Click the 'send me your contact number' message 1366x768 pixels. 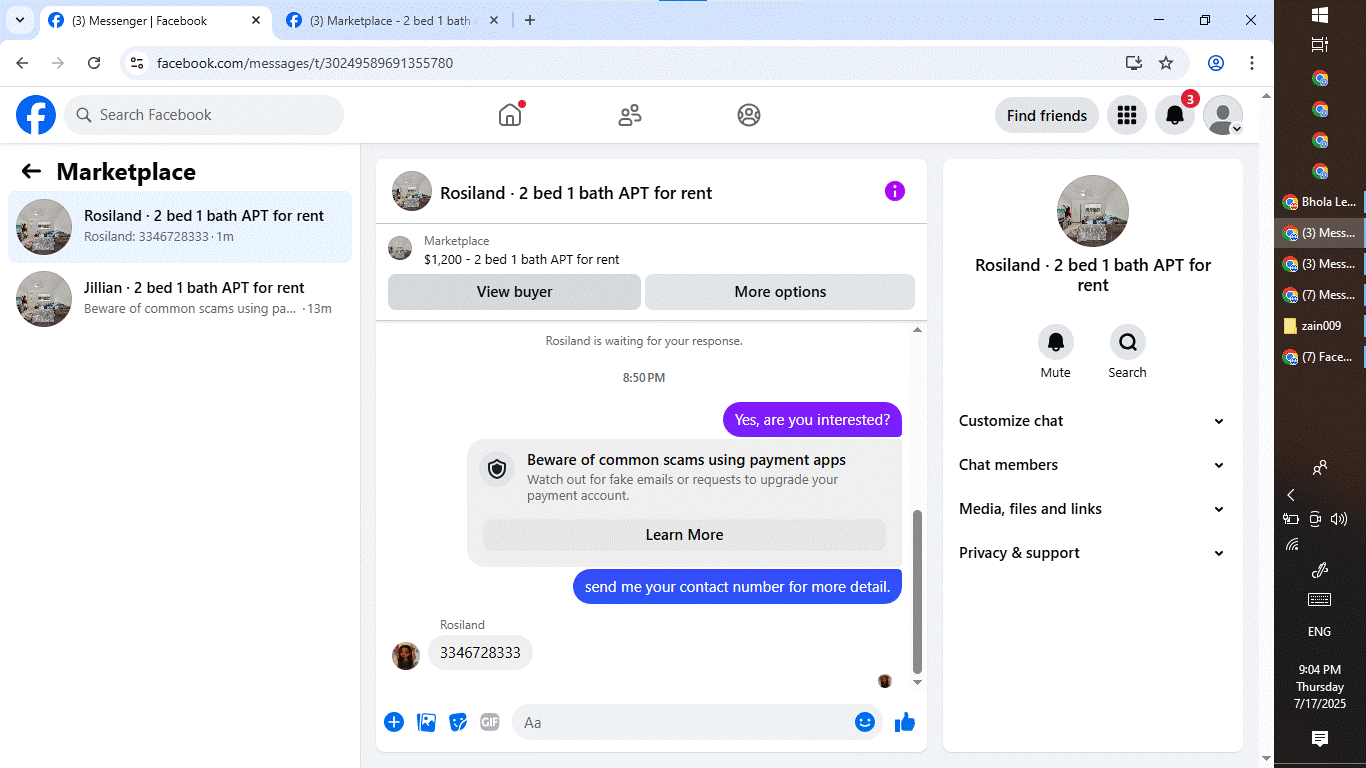click(737, 587)
